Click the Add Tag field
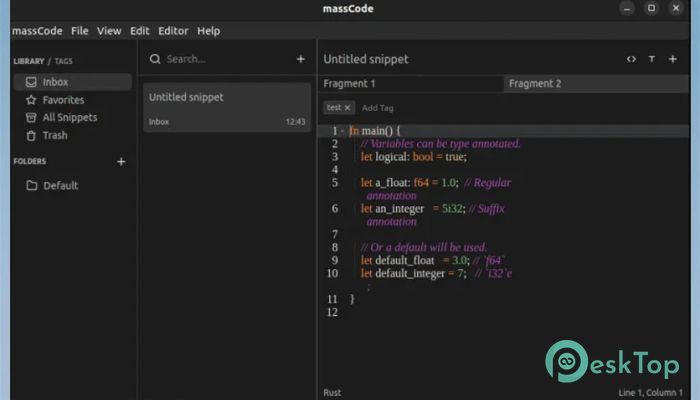 [x=378, y=108]
